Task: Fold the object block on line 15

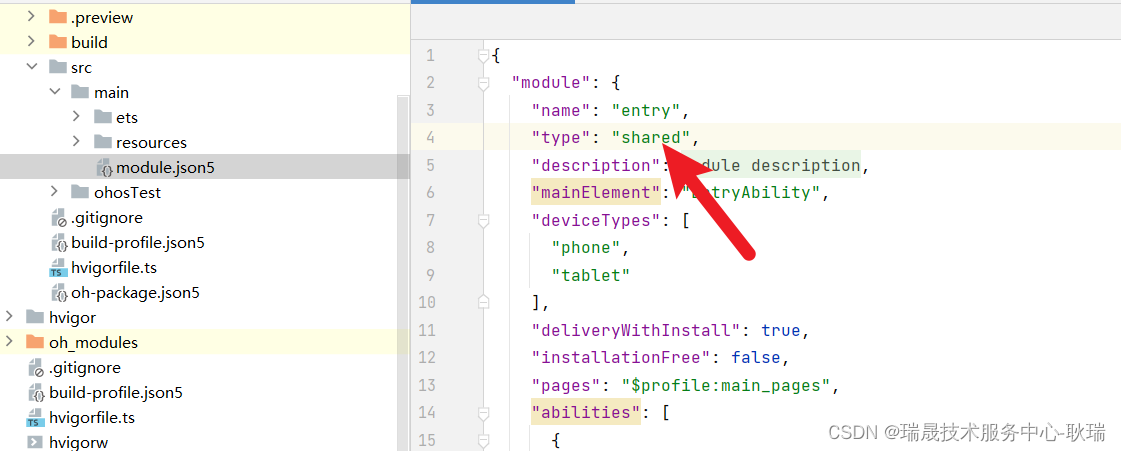Action: pyautogui.click(x=484, y=440)
